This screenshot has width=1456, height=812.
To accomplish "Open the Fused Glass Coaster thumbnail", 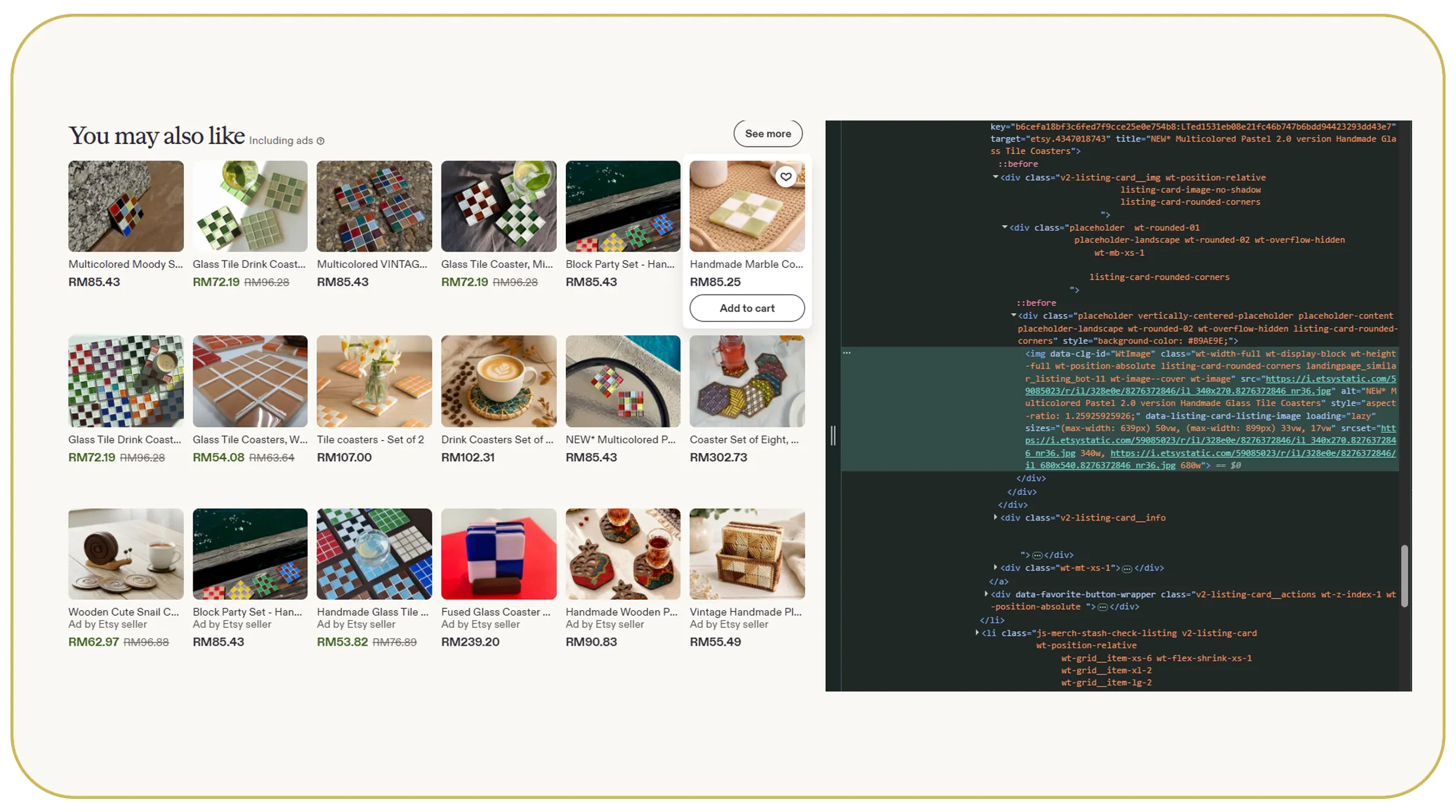I will [x=498, y=554].
